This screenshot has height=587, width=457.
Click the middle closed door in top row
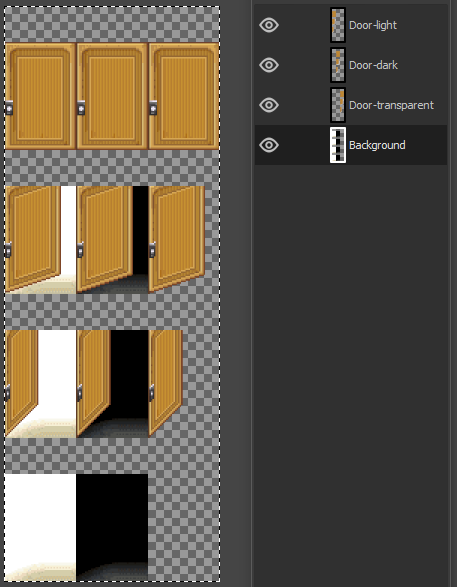coord(112,96)
